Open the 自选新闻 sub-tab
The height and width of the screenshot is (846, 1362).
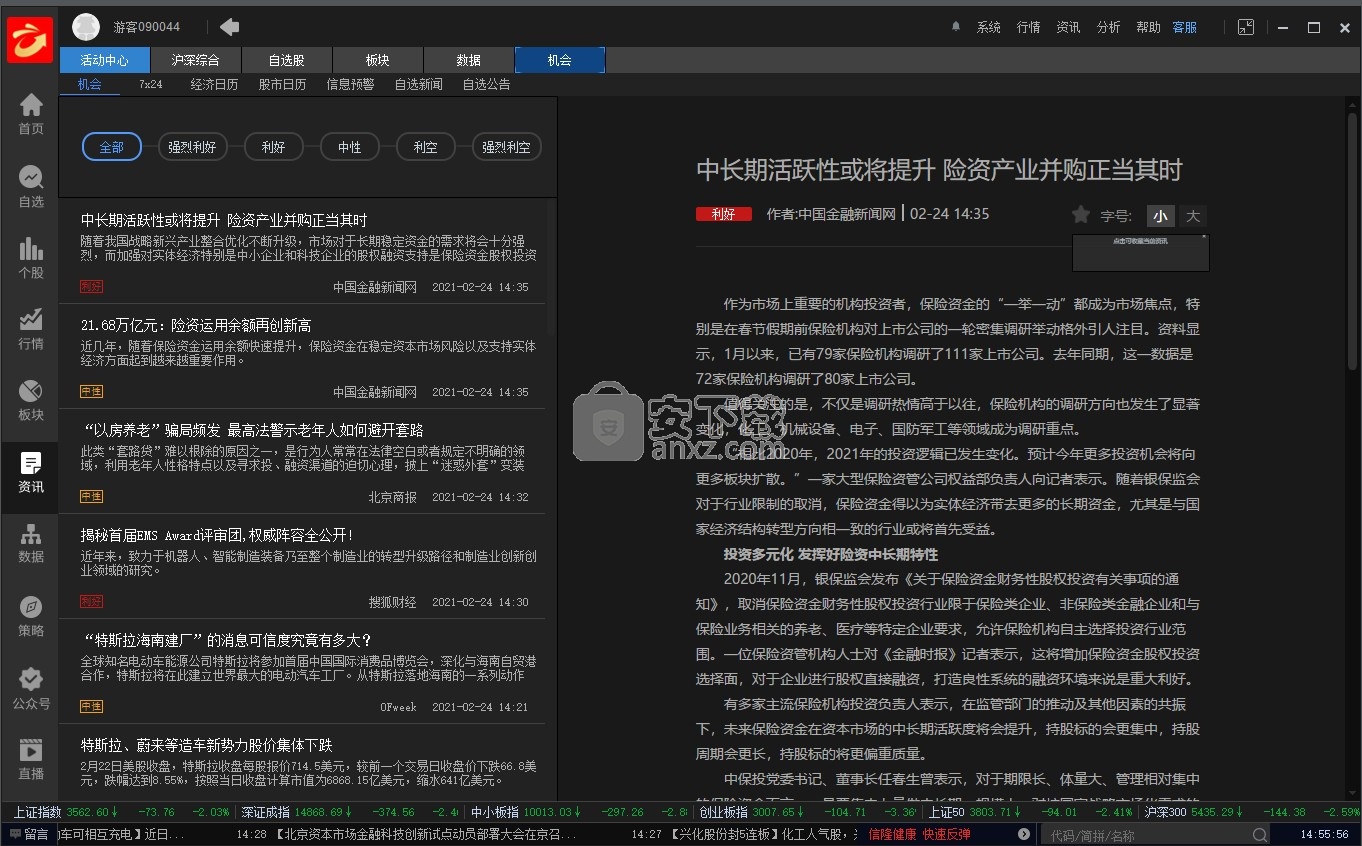point(418,85)
